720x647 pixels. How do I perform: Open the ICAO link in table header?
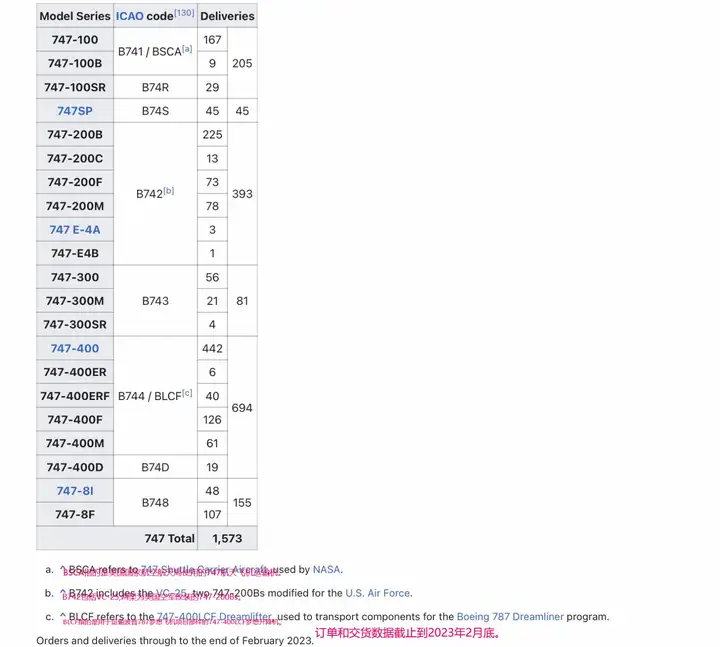[x=129, y=16]
